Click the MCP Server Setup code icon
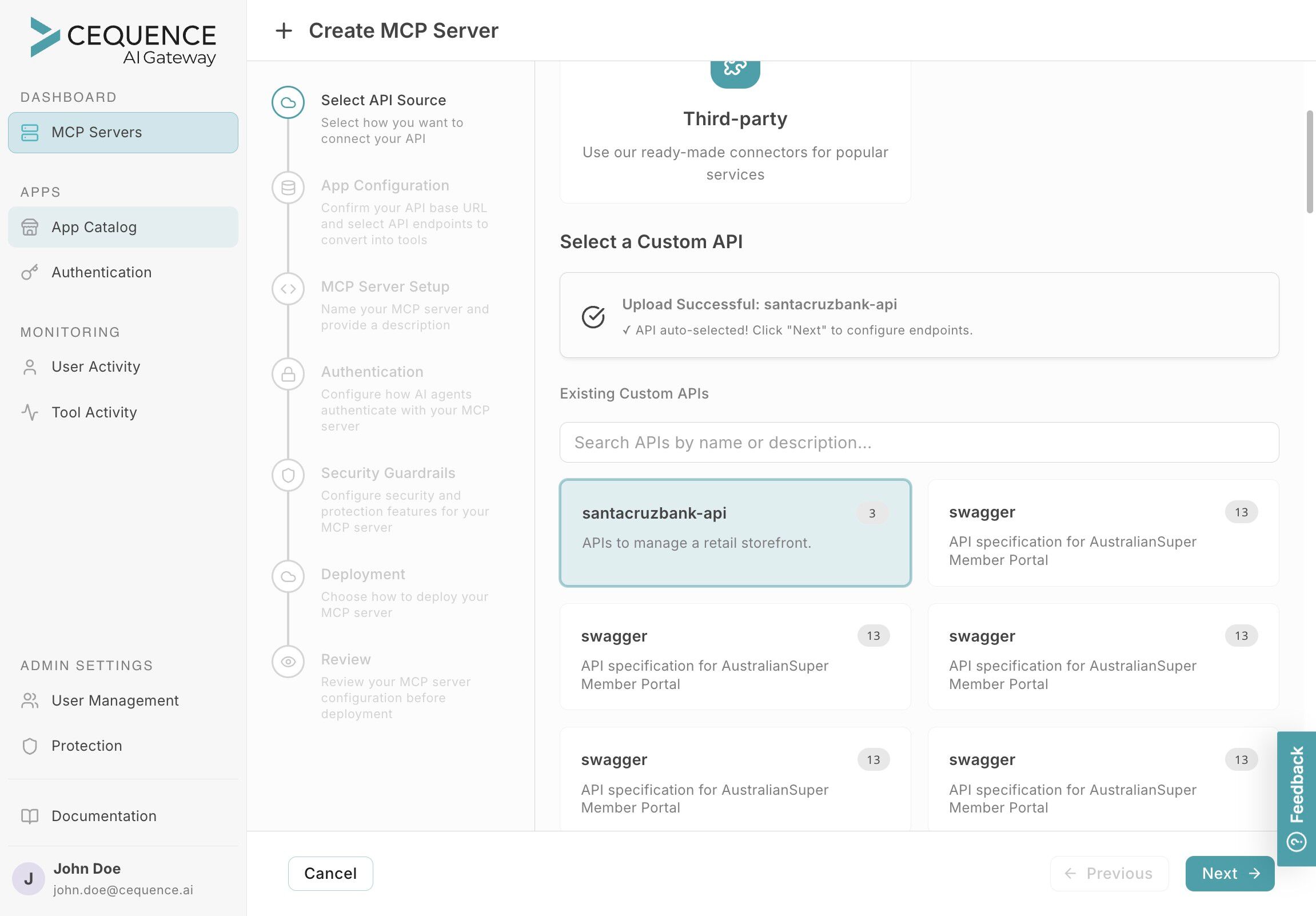The height and width of the screenshot is (916, 1316). 288,289
